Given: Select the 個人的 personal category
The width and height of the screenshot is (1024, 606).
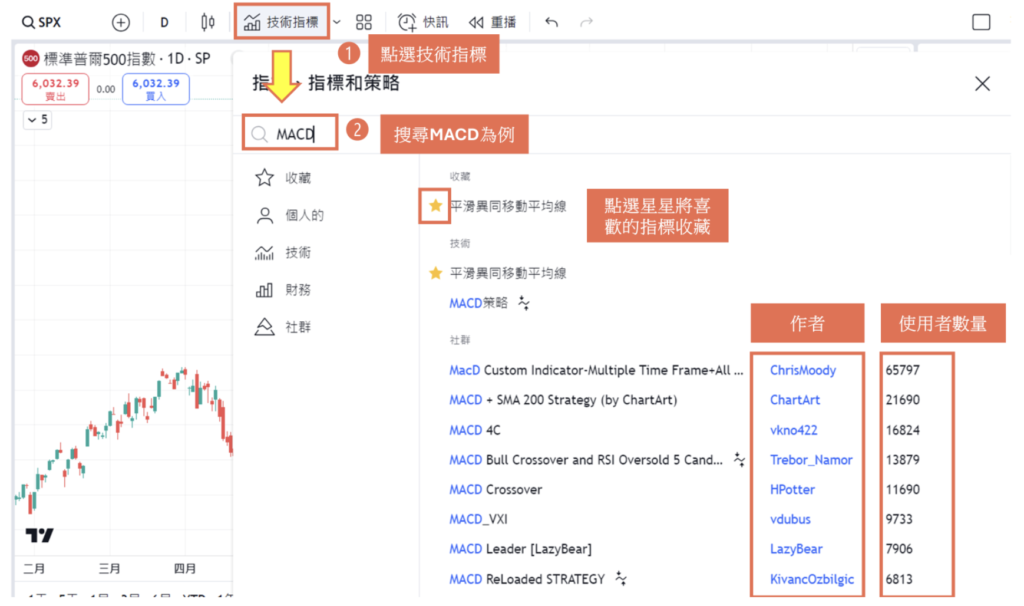Looking at the screenshot, I should [289, 215].
